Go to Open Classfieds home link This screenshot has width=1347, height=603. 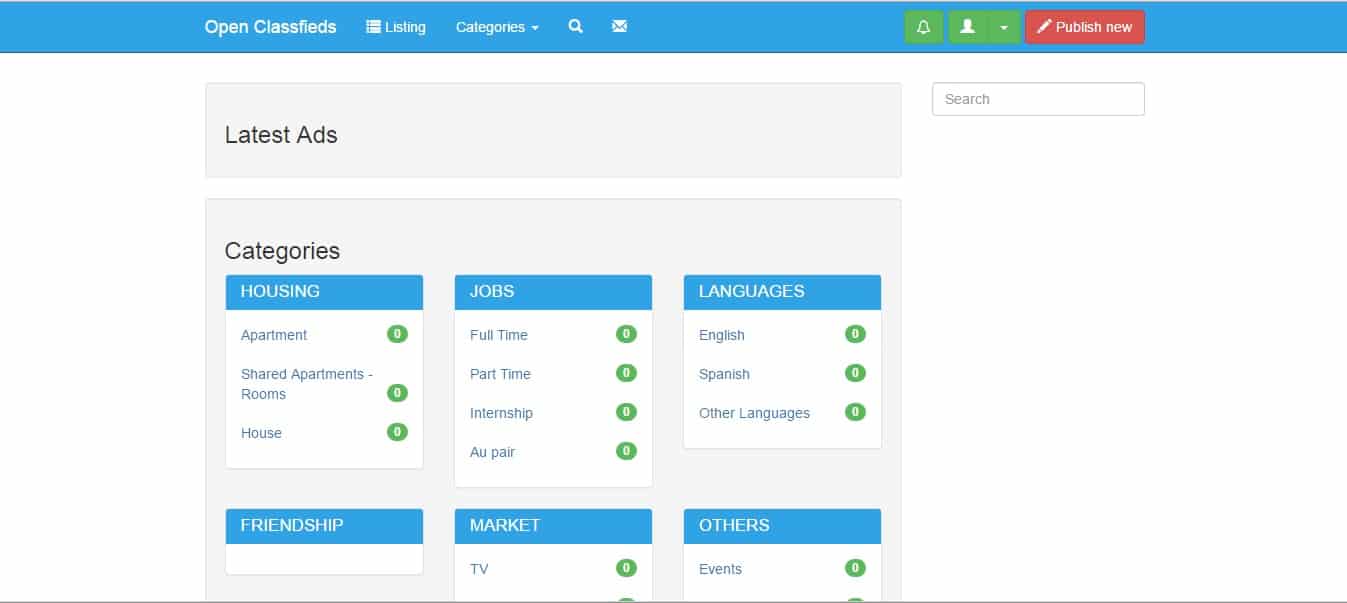271,27
